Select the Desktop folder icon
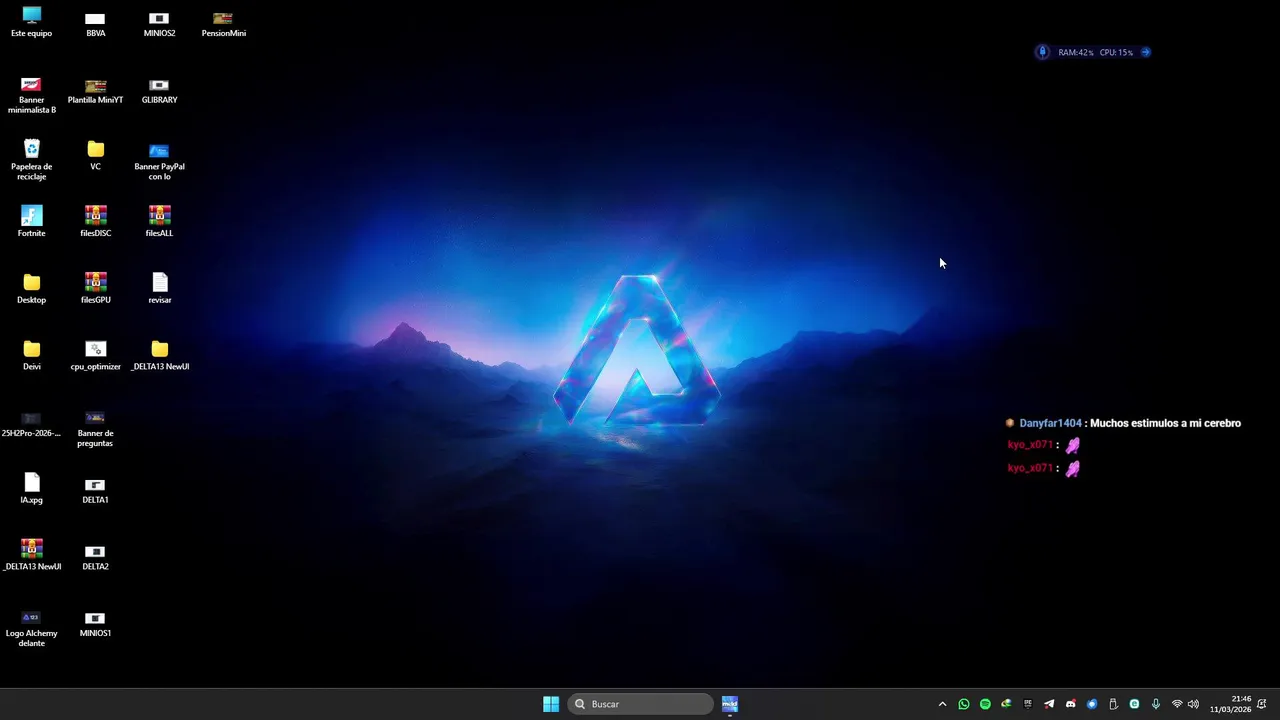The height and width of the screenshot is (720, 1280). coord(31,289)
